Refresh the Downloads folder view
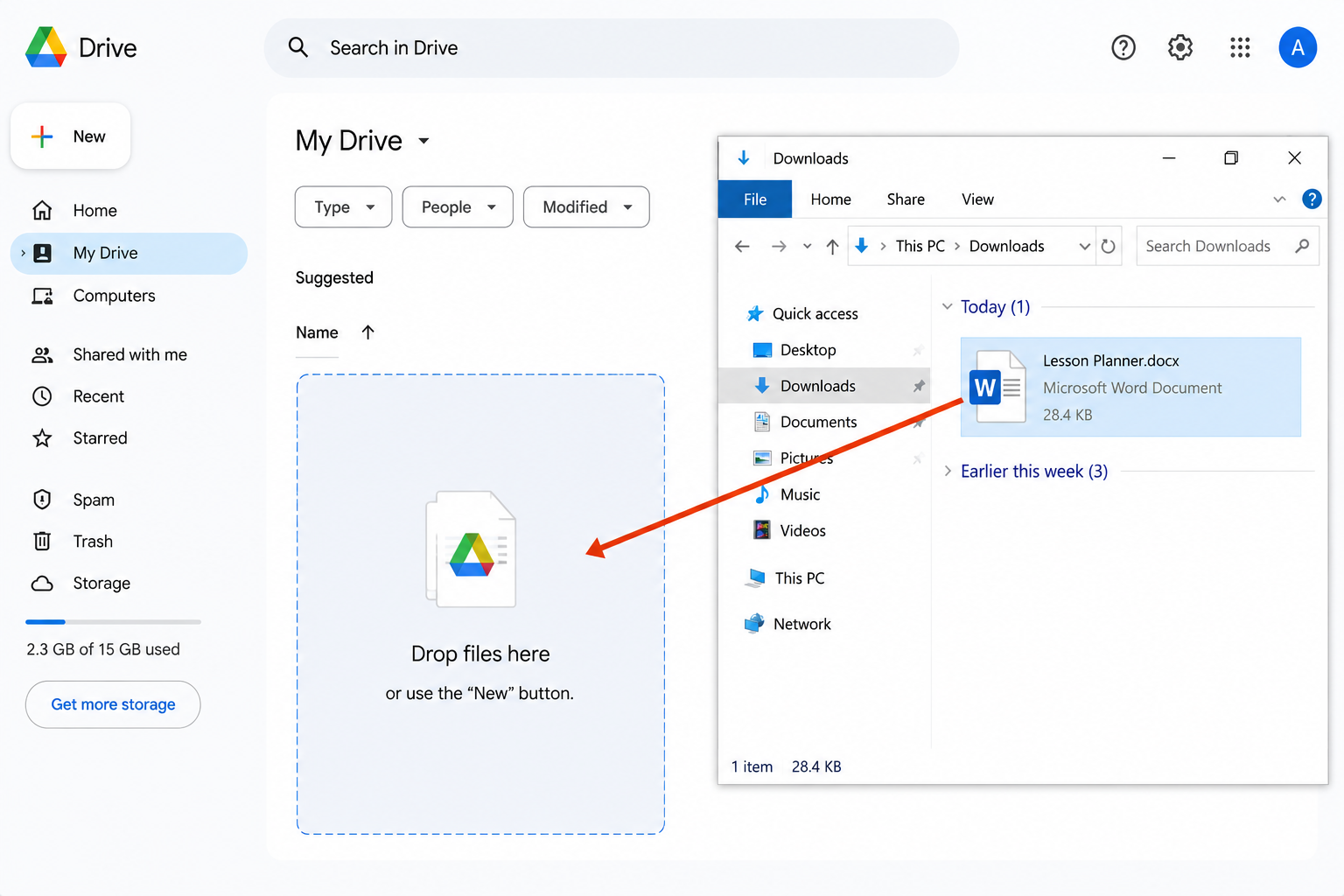 click(1108, 247)
